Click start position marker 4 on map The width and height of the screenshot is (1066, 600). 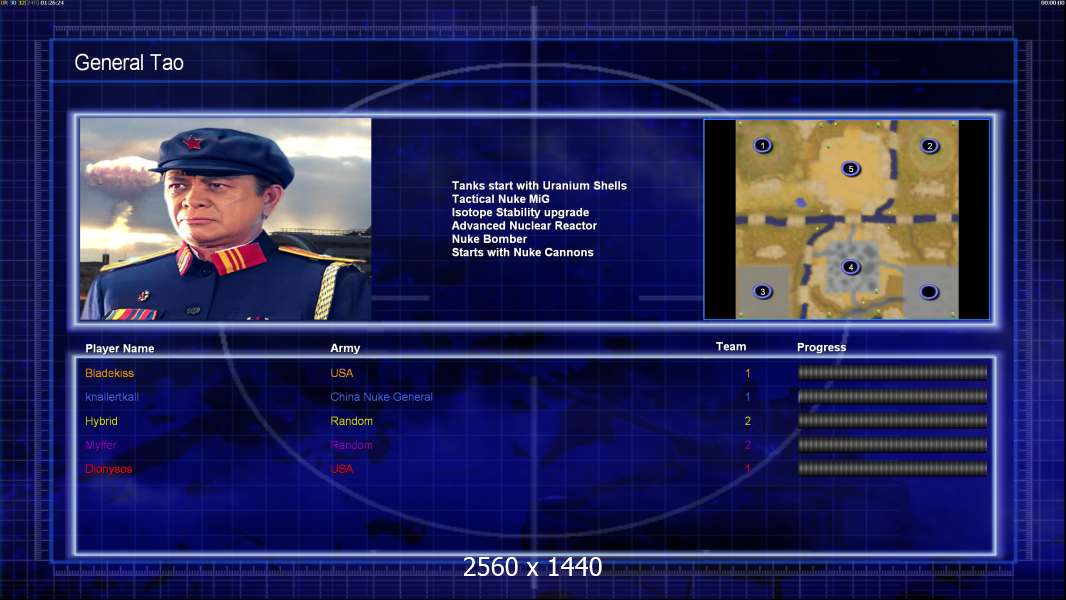click(x=850, y=267)
